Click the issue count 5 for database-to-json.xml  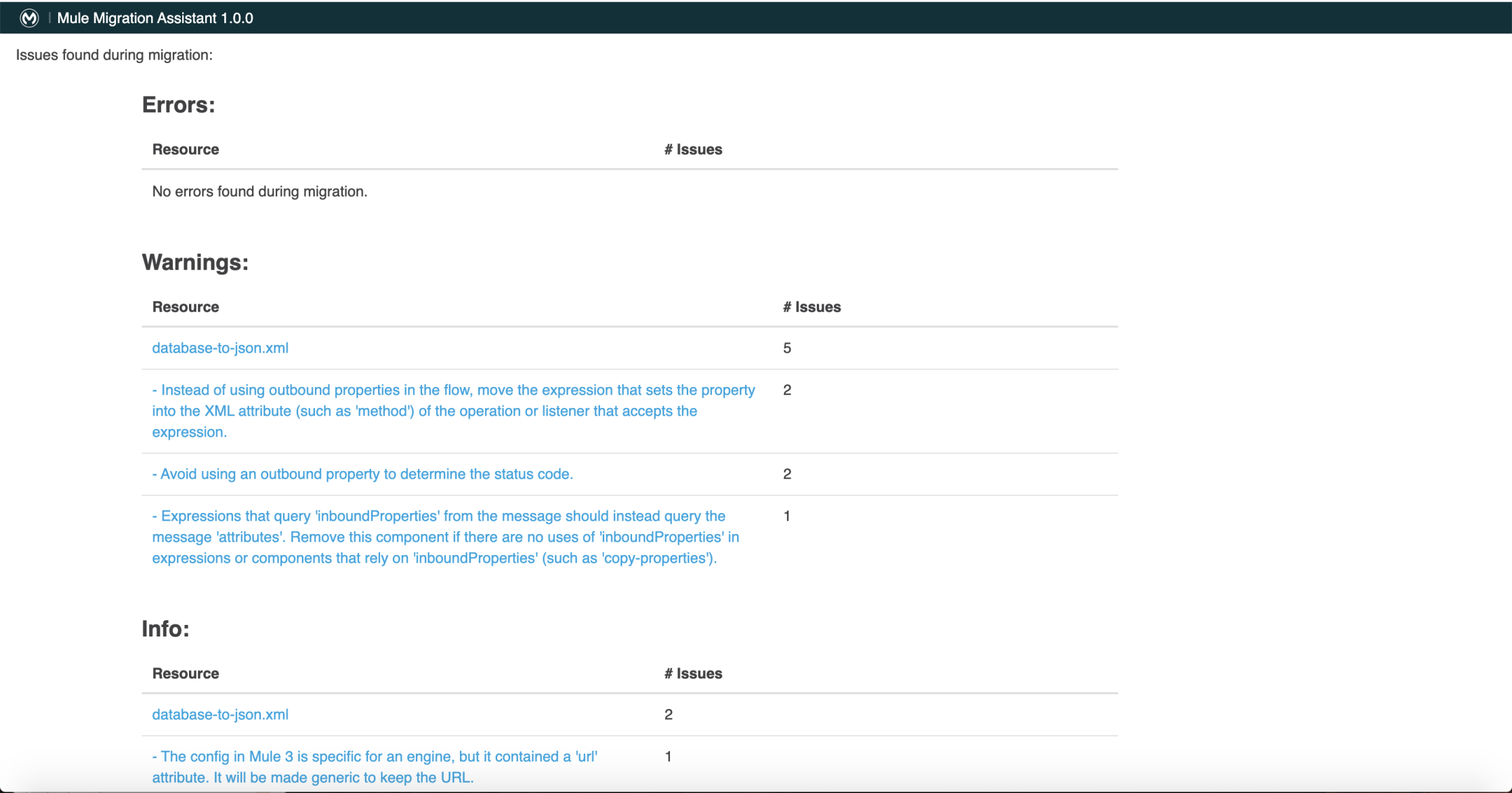coord(787,348)
